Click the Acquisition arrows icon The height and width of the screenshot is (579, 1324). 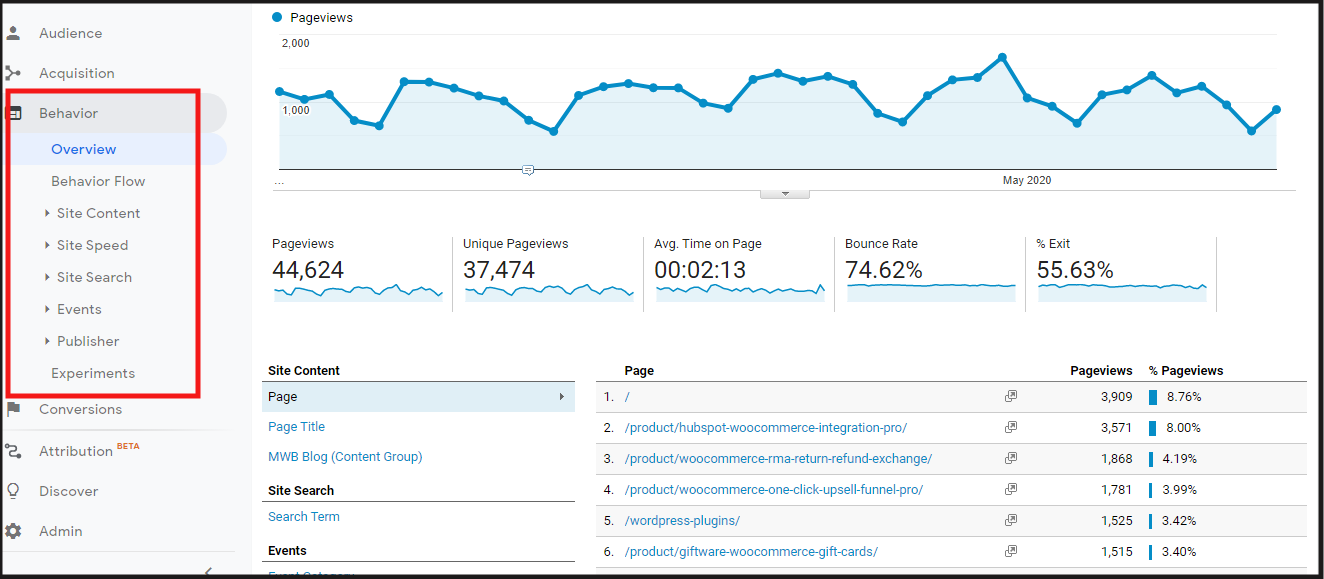coord(13,73)
